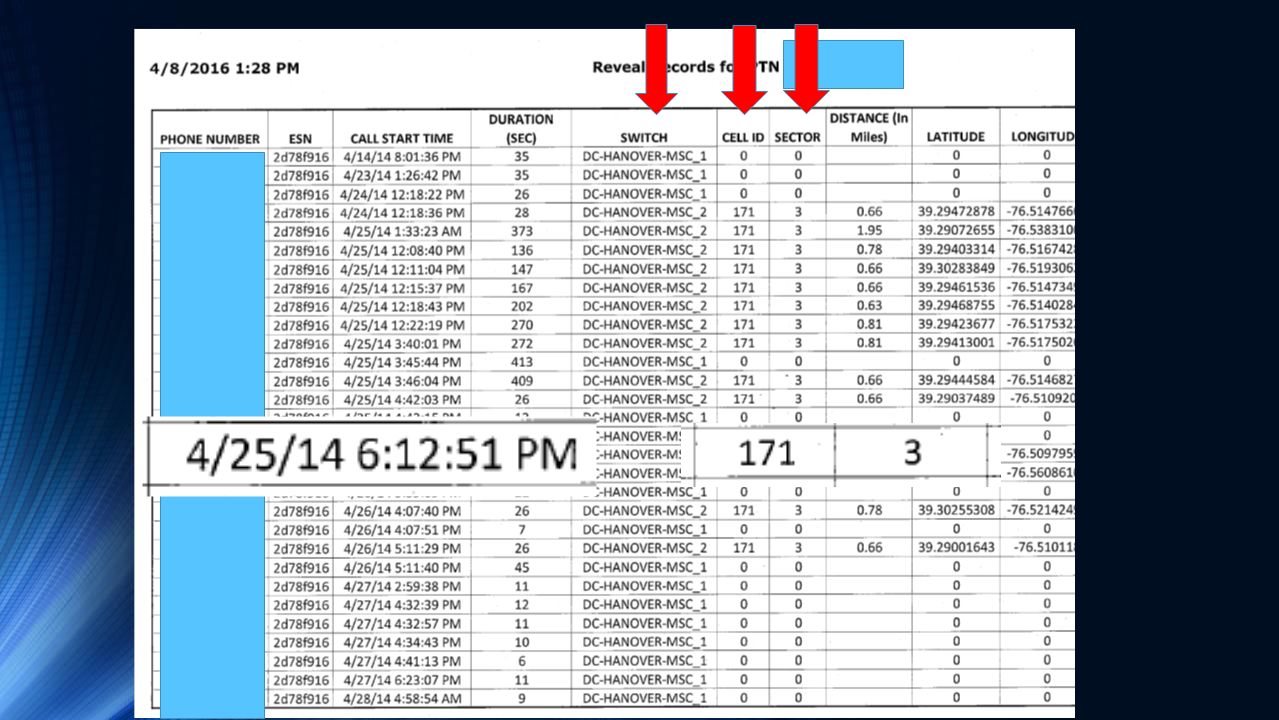This screenshot has height=720, width=1279.
Task: Click the enlarged 4/25/14 6:12:51 PM callout
Action: click(382, 454)
